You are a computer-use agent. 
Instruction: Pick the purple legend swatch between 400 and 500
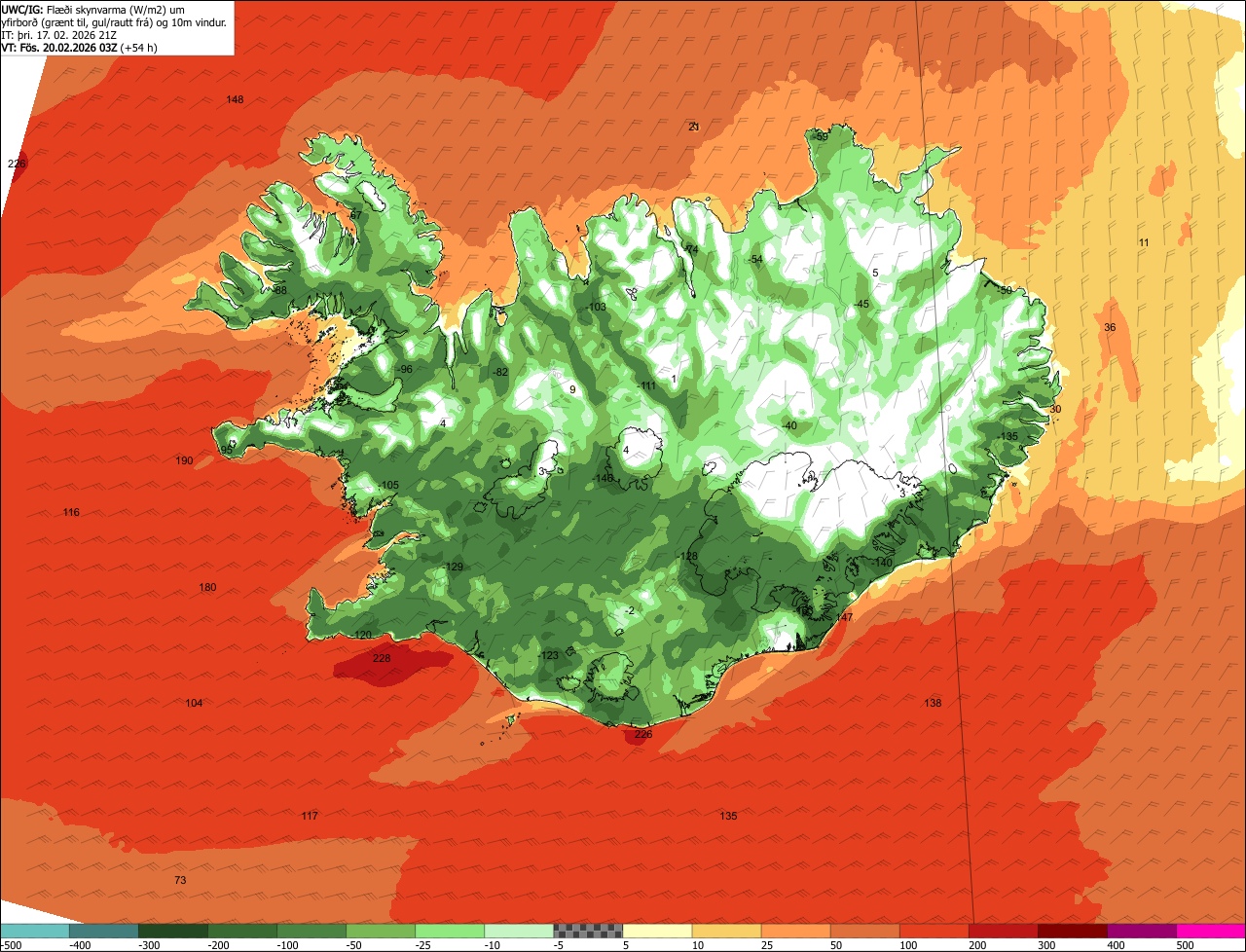click(x=1142, y=931)
